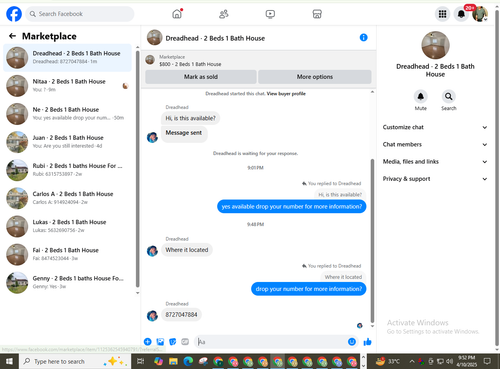Image resolution: width=500 pixels, height=369 pixels.
Task: Open the Facebook apps menu grid
Action: [x=442, y=14]
